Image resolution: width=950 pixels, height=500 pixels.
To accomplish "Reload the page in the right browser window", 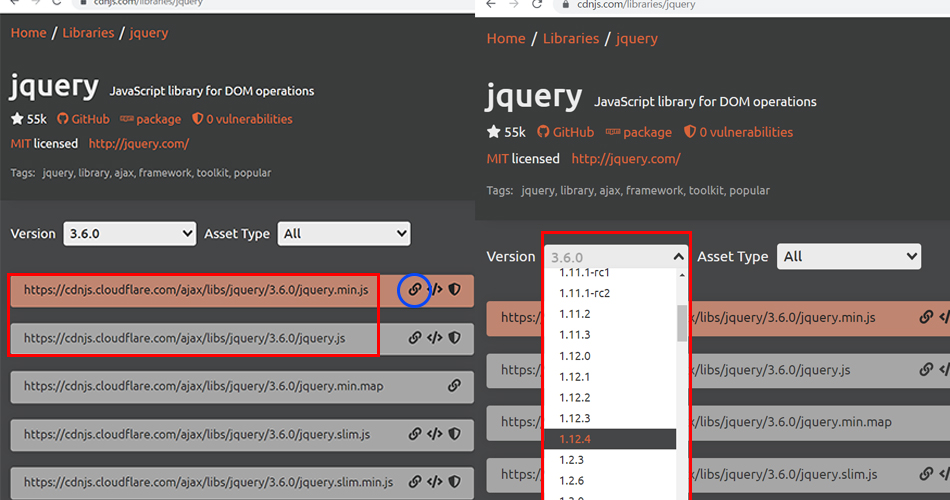I will (x=537, y=4).
